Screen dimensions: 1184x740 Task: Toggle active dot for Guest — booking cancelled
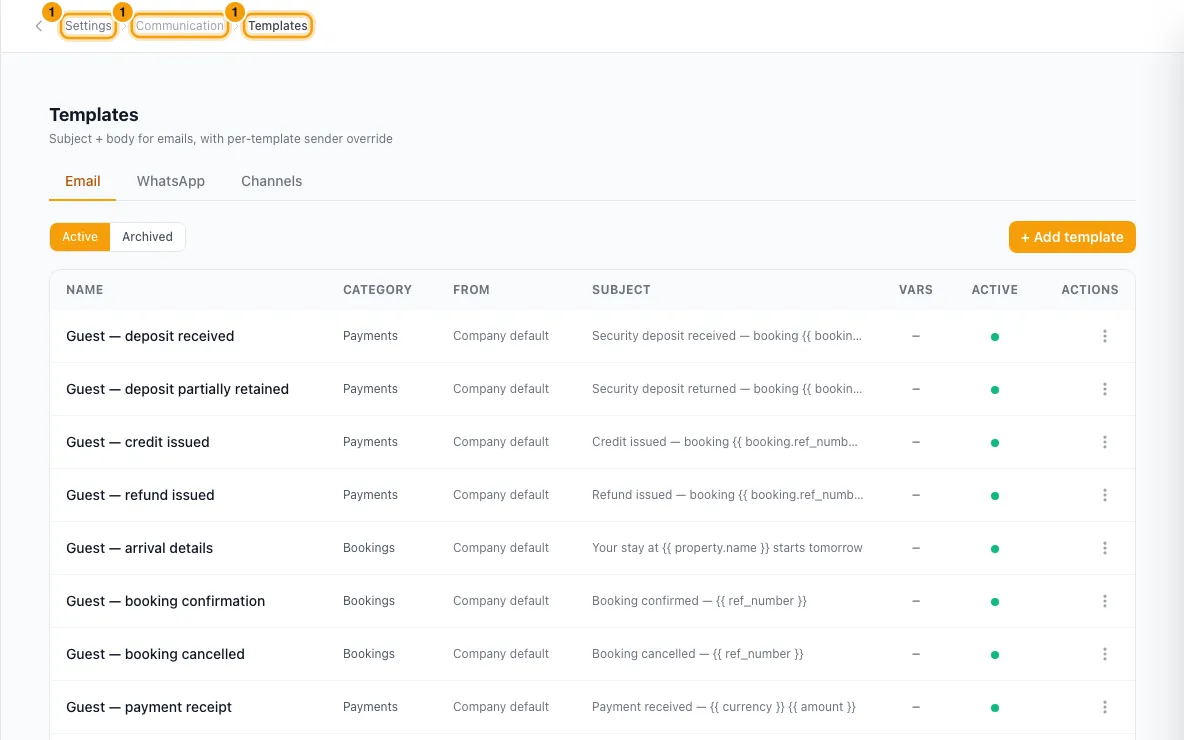994,655
